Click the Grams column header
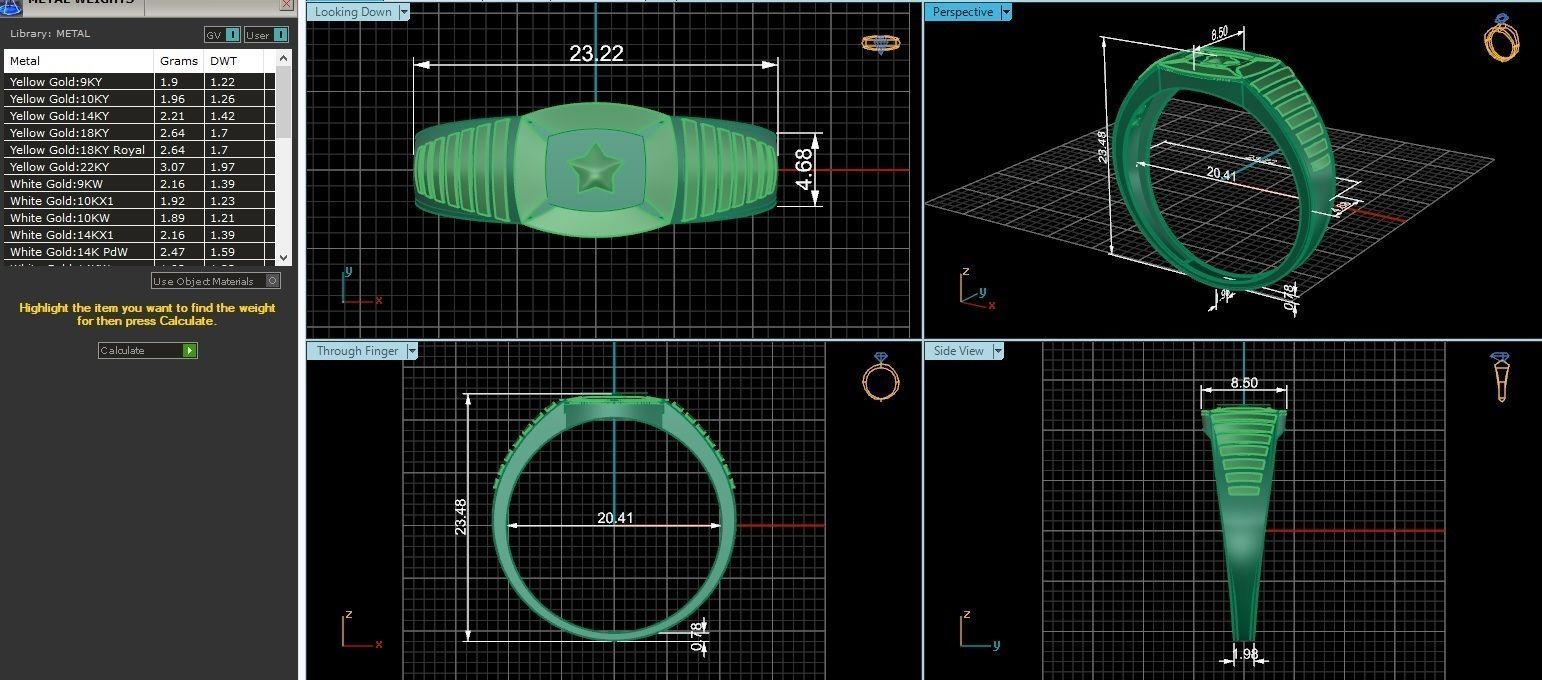Image resolution: width=1542 pixels, height=680 pixels. 179,61
